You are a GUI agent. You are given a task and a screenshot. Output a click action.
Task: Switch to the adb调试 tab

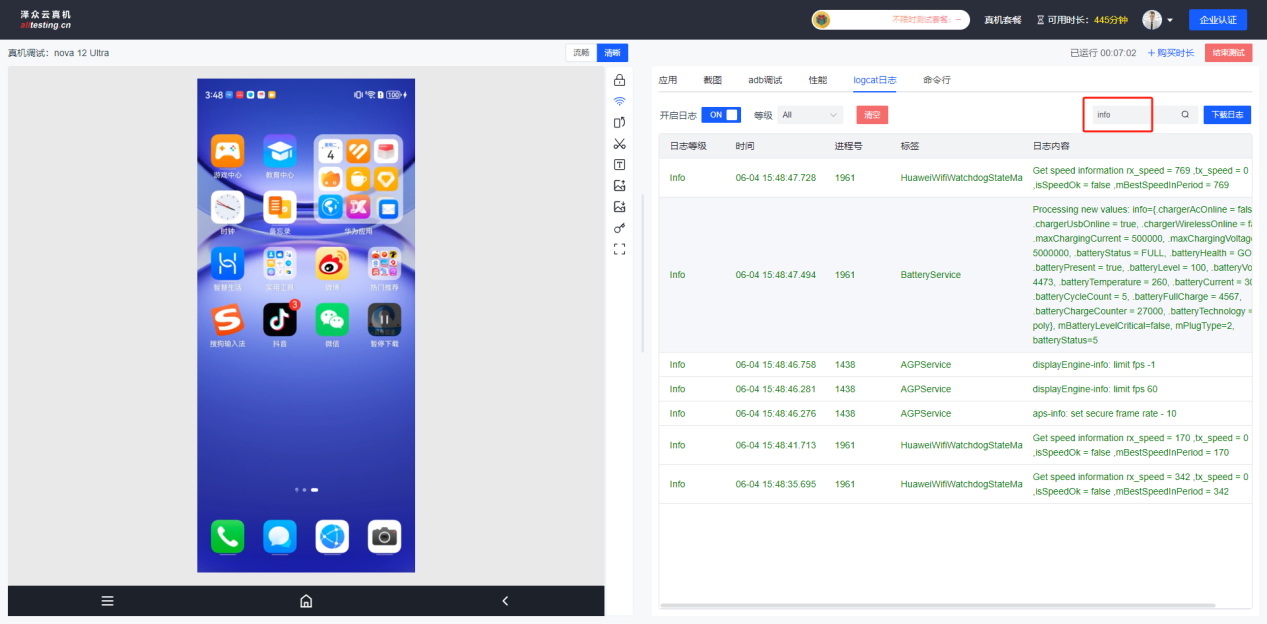coord(765,80)
